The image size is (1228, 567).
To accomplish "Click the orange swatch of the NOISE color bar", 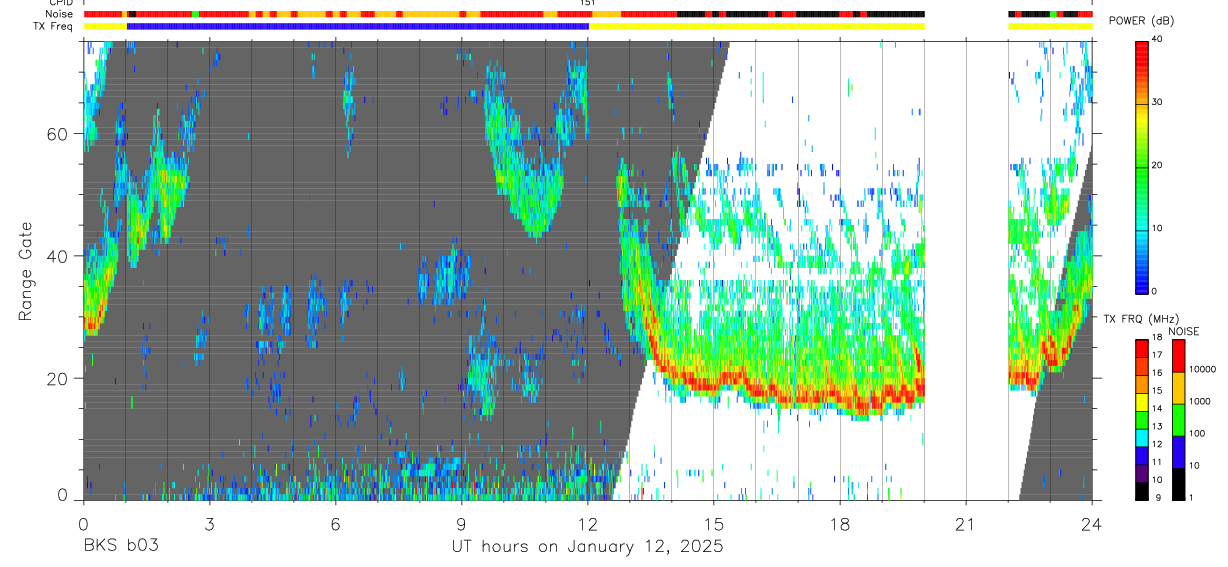I will 1178,388.
